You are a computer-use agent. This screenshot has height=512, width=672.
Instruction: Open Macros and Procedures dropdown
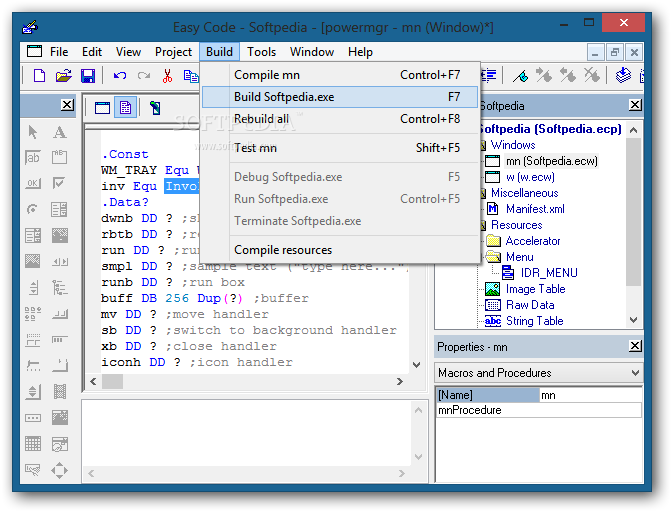click(635, 373)
